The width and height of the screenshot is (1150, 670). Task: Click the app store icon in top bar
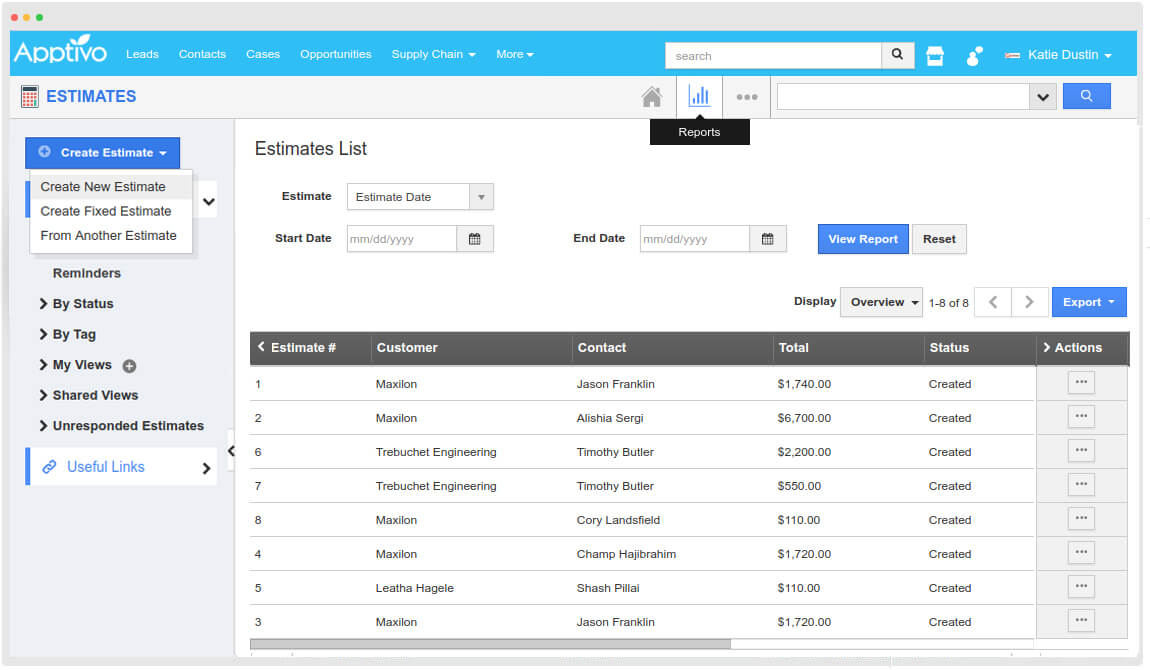click(934, 55)
